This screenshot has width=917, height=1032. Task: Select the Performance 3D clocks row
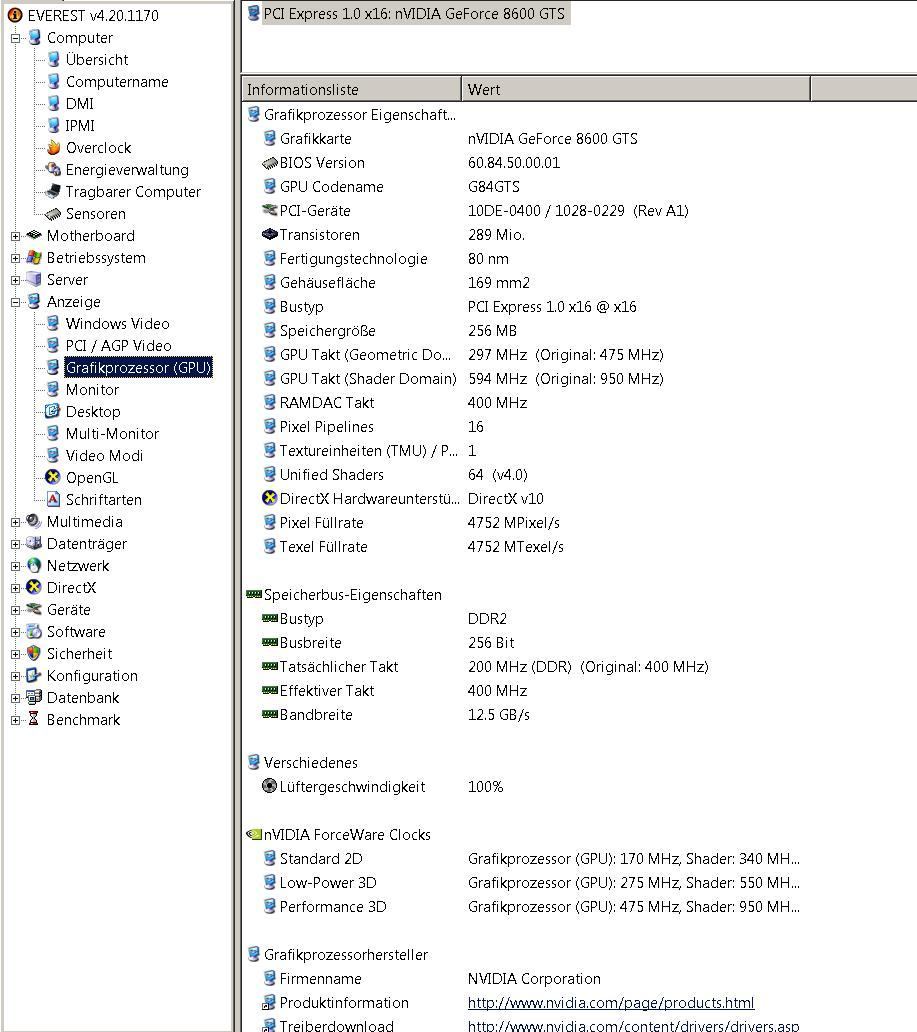[527, 906]
